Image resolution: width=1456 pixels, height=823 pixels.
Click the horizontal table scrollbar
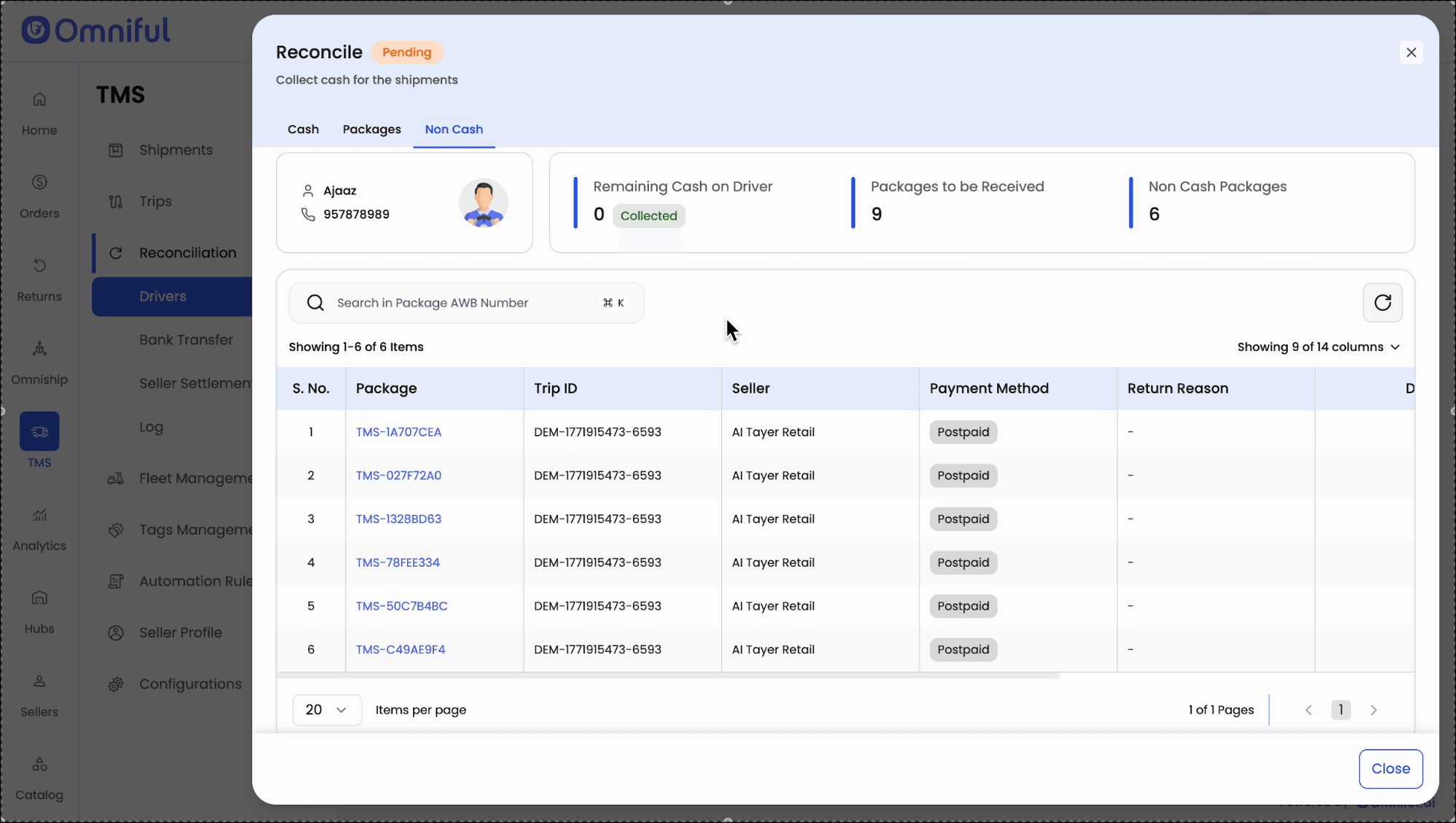pos(668,677)
